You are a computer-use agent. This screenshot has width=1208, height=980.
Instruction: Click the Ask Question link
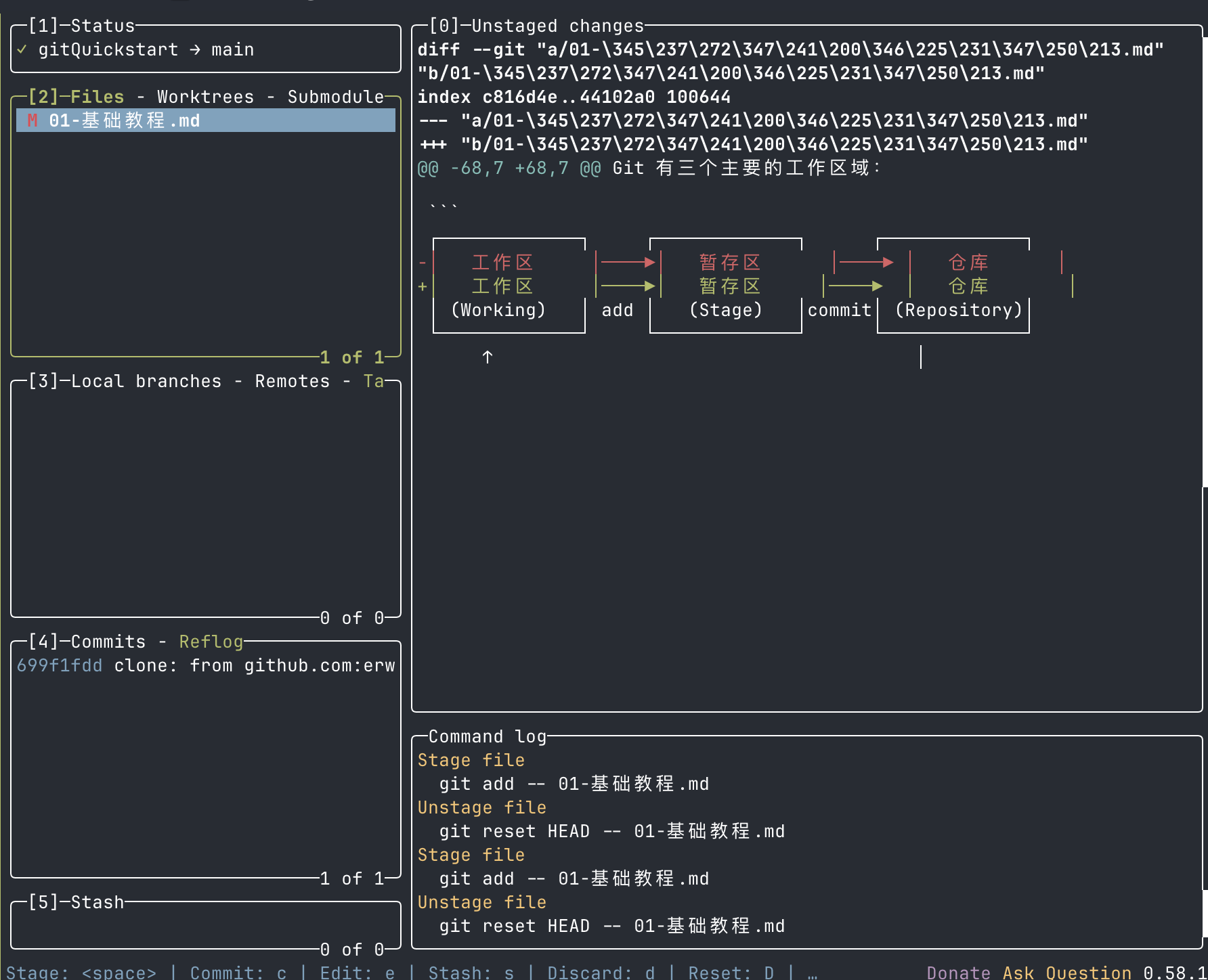tap(1066, 973)
